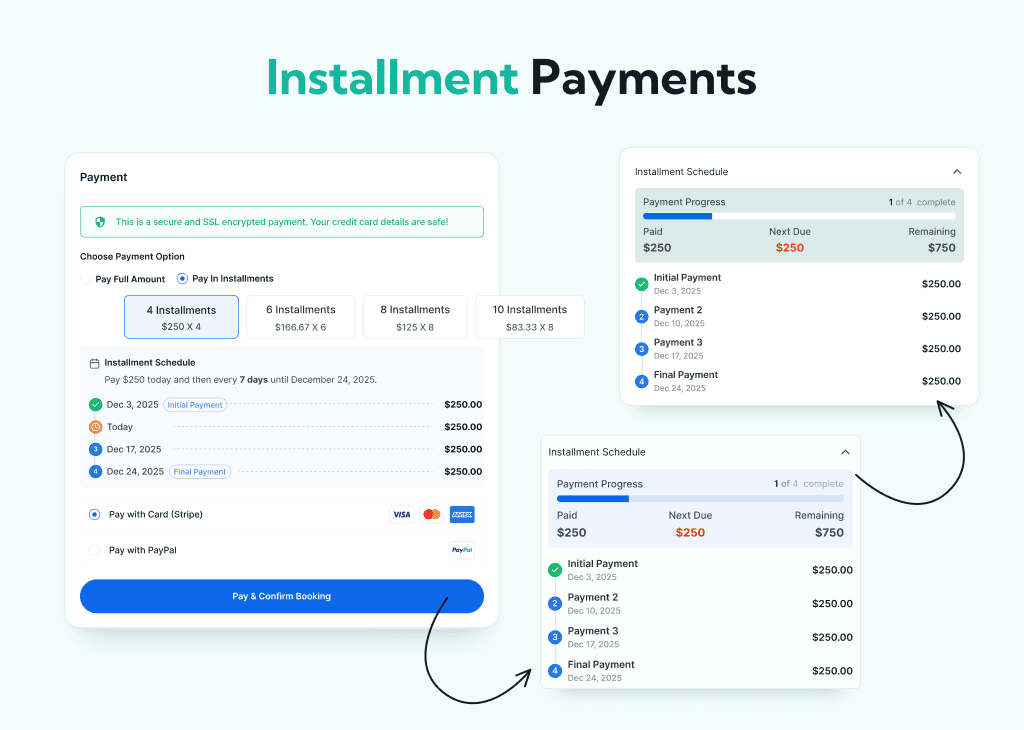The width and height of the screenshot is (1024, 730).
Task: Collapse the top-right Installment Schedule panel
Action: click(x=956, y=172)
